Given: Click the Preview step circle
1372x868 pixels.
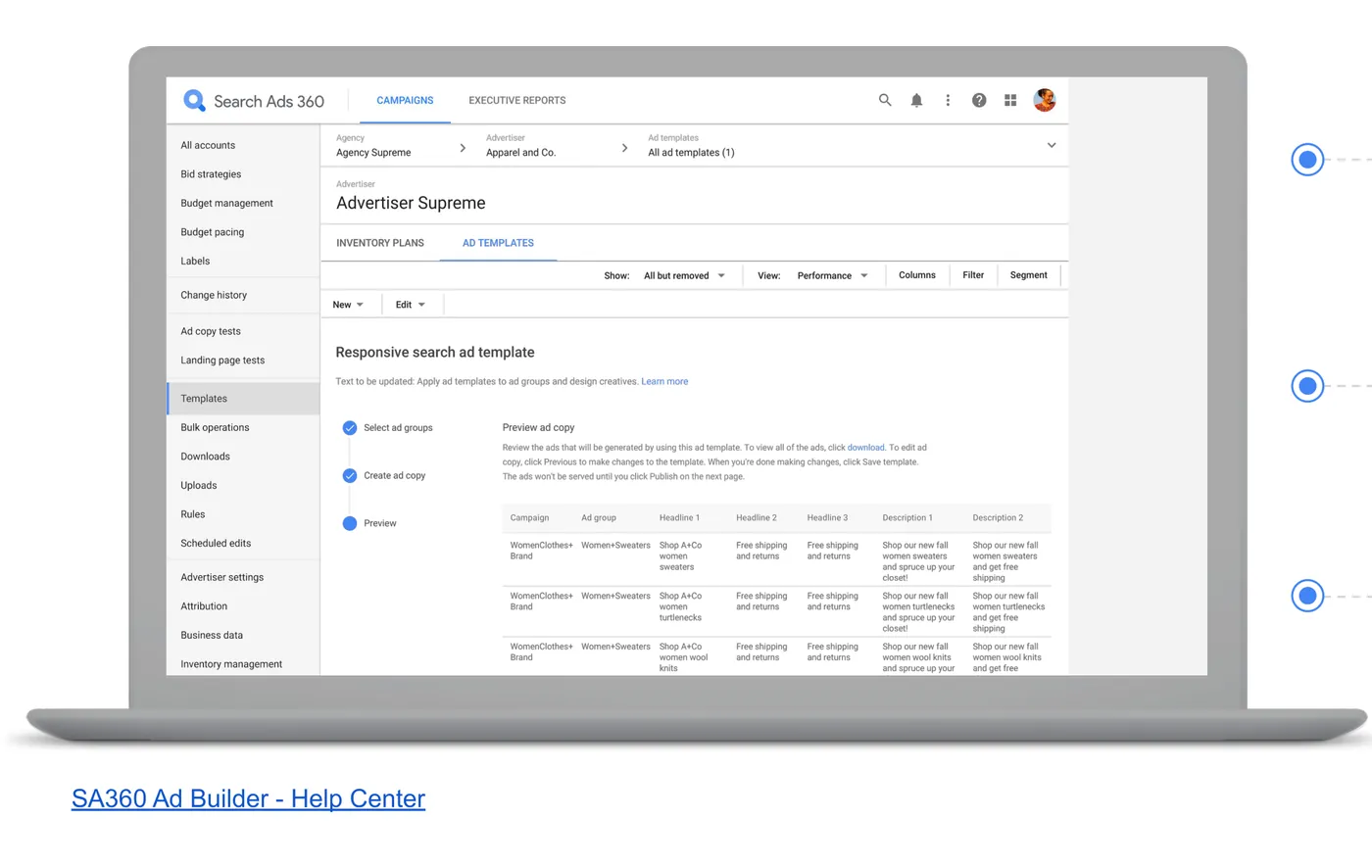Looking at the screenshot, I should [350, 523].
